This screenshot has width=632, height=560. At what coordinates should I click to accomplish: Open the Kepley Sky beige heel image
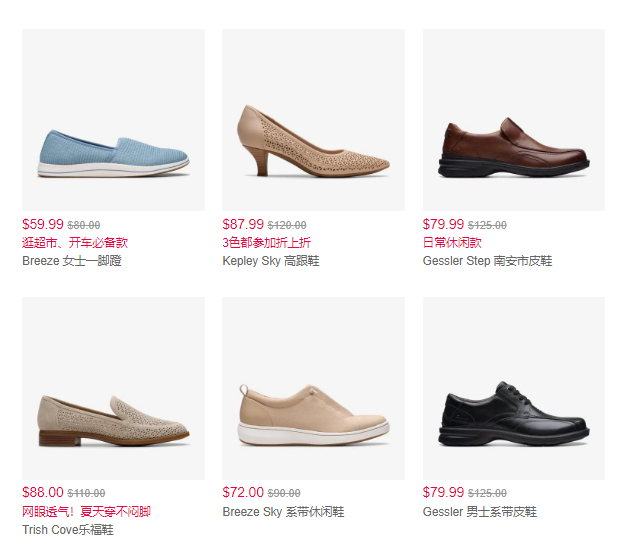coord(313,120)
